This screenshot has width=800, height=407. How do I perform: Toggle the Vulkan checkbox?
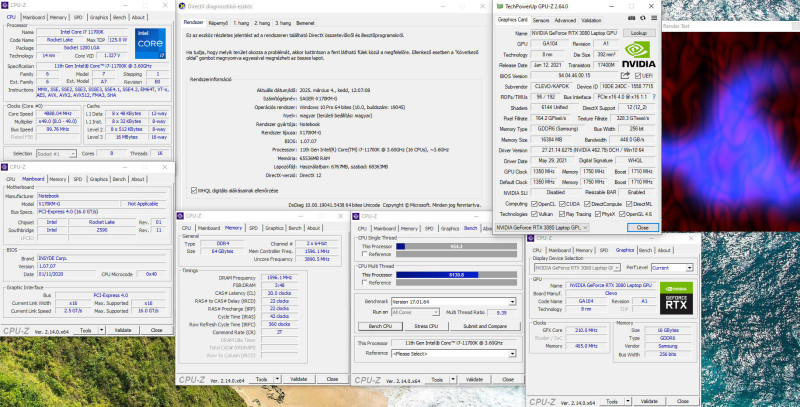point(533,214)
